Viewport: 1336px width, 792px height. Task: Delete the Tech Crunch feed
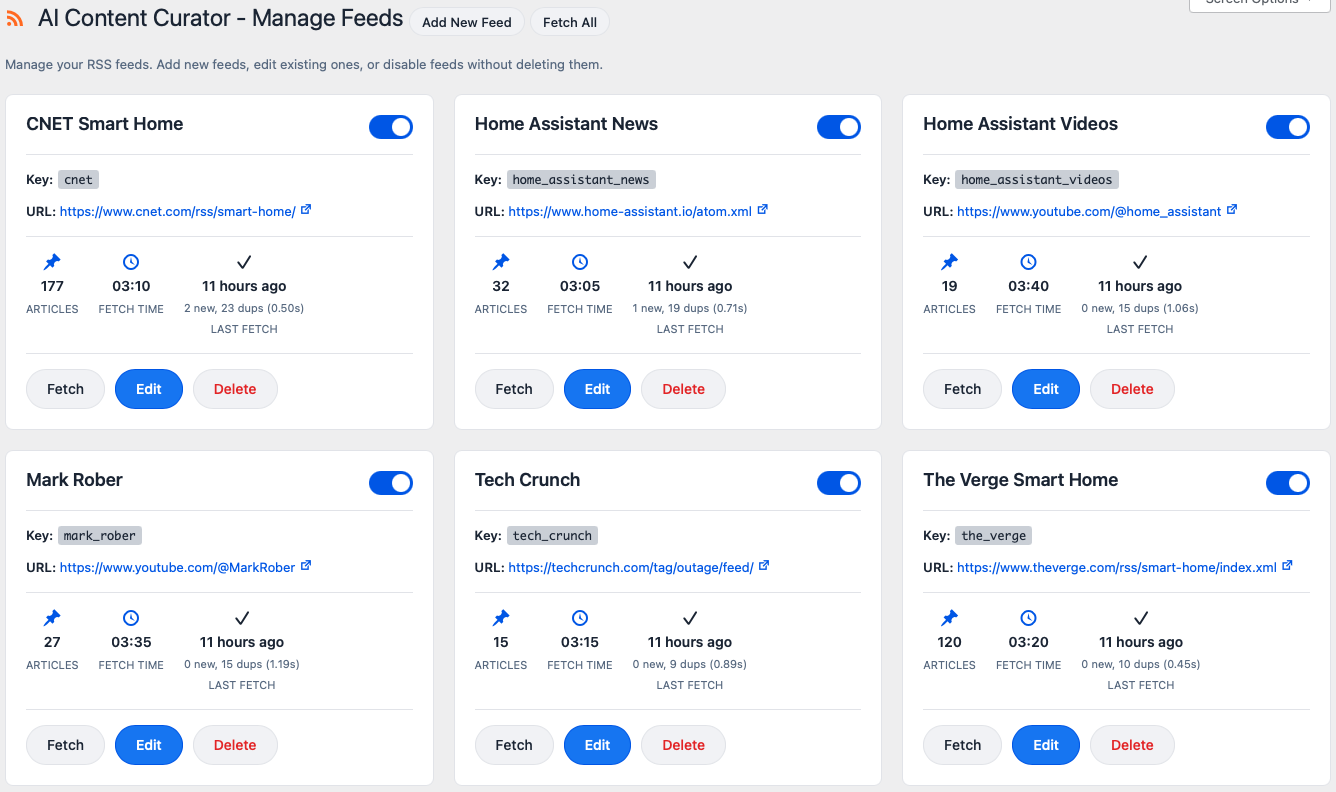point(684,745)
